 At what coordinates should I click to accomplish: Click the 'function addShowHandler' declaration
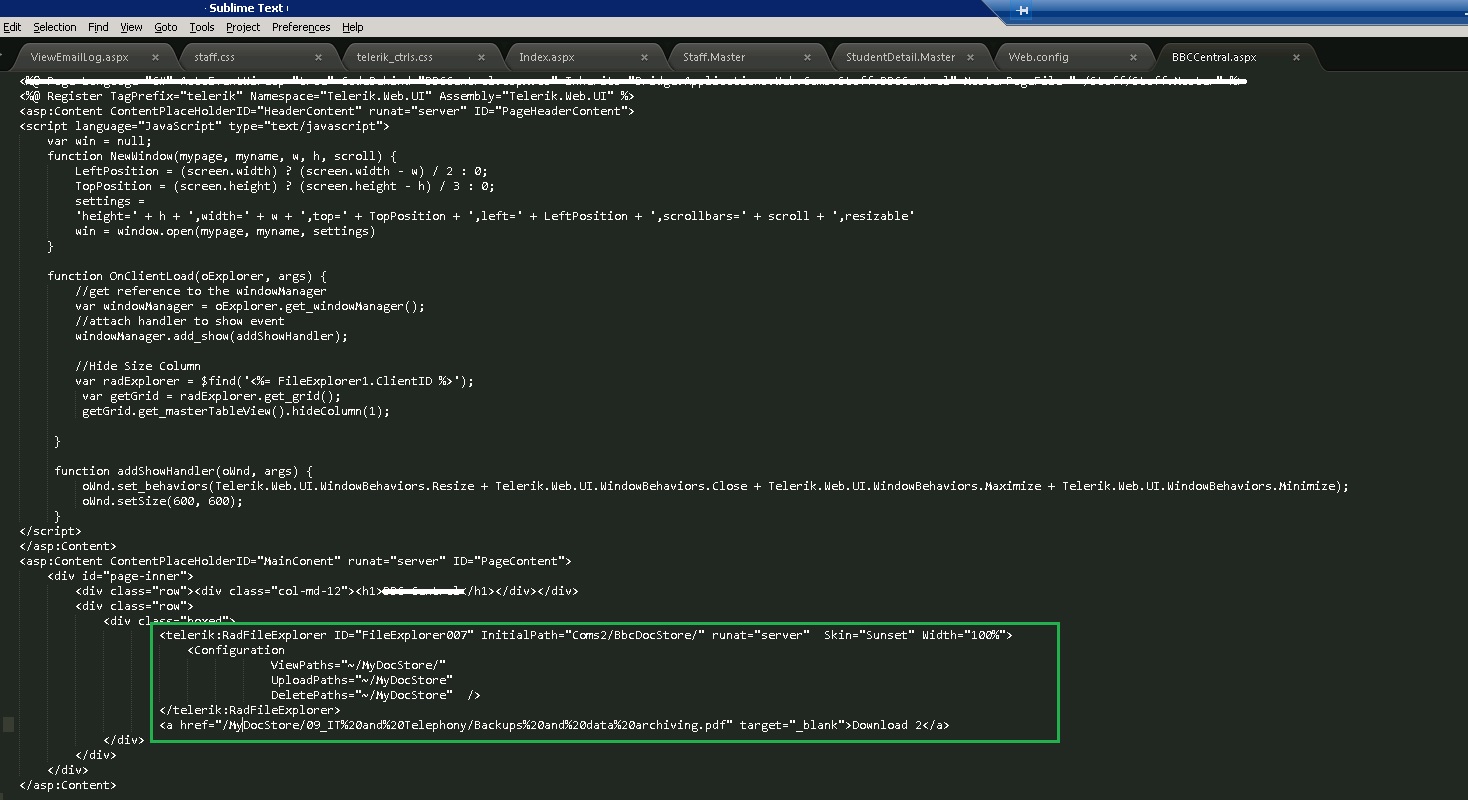tap(184, 471)
